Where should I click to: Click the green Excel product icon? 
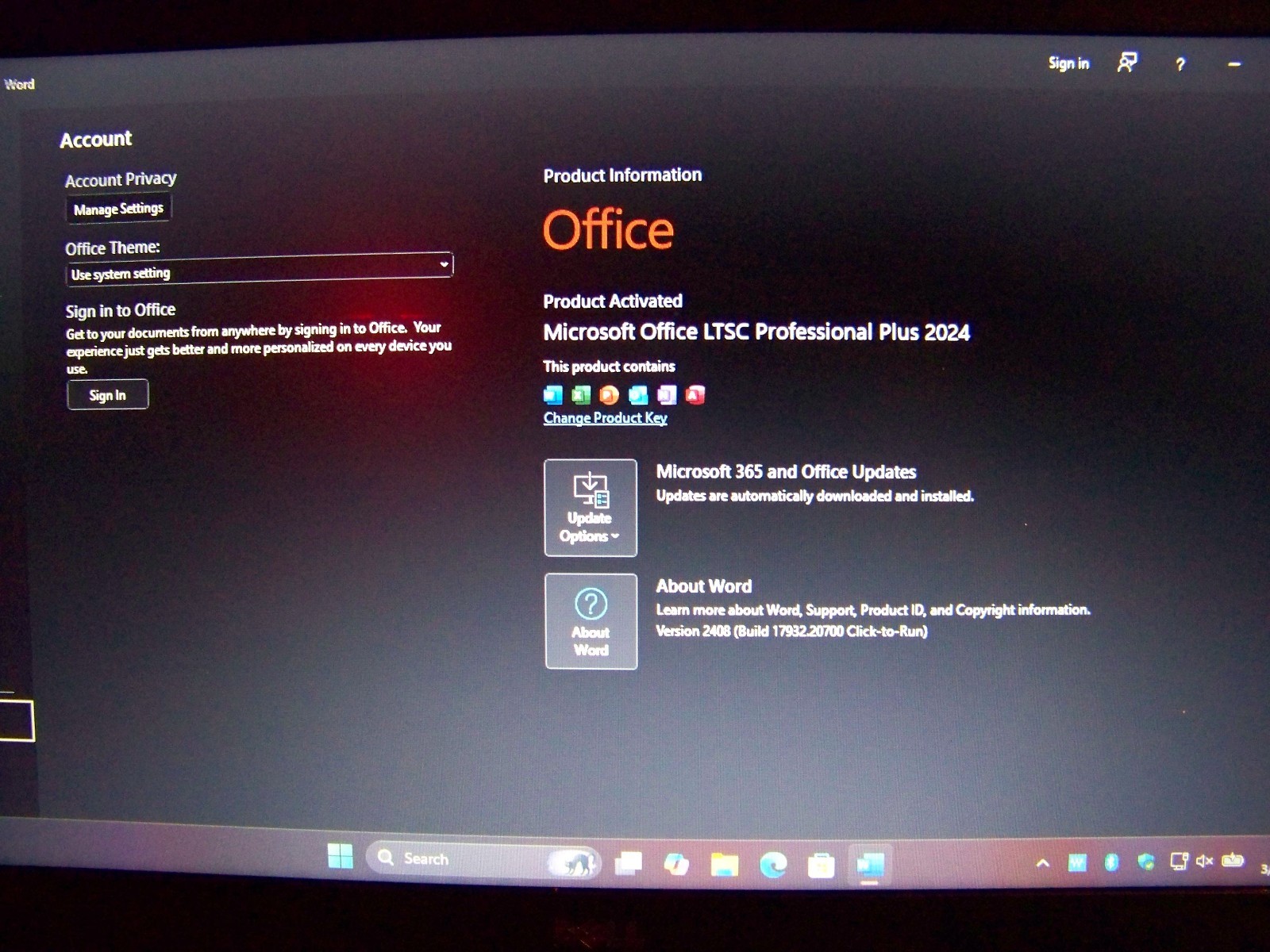coord(581,394)
